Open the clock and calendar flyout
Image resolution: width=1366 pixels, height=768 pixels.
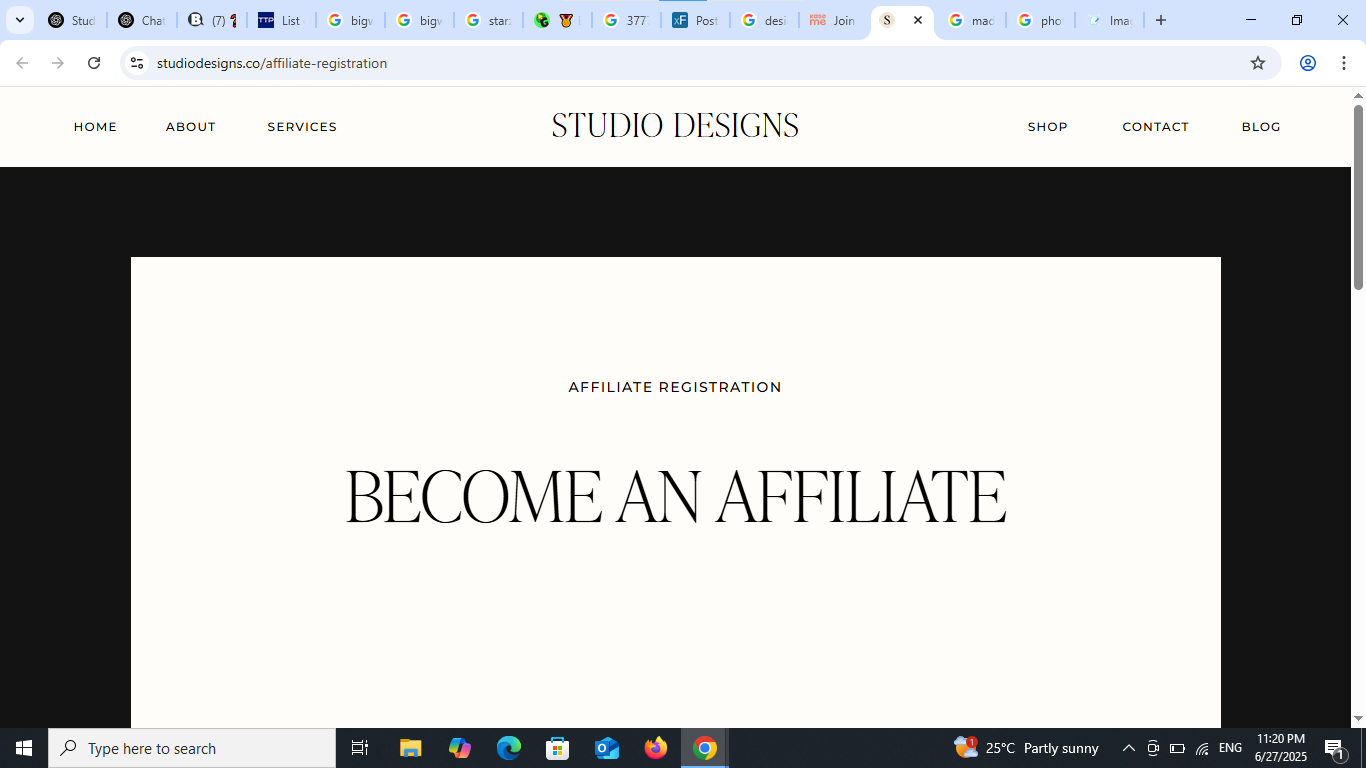[1281, 748]
